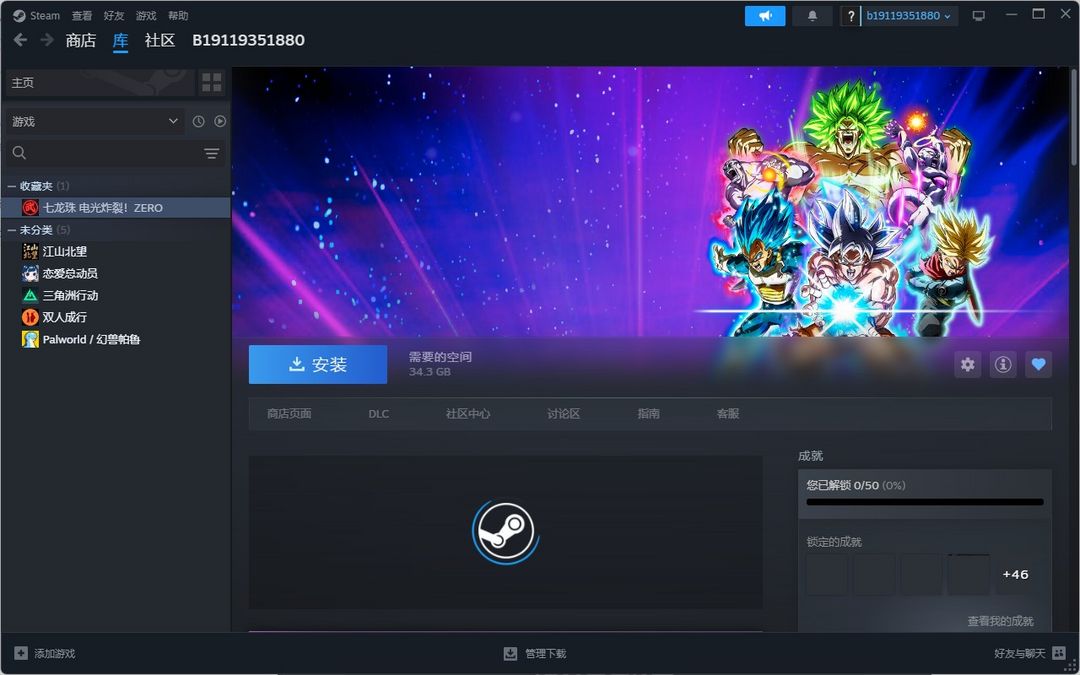Open 查看我的成就 link
The image size is (1080, 675).
click(x=1000, y=621)
